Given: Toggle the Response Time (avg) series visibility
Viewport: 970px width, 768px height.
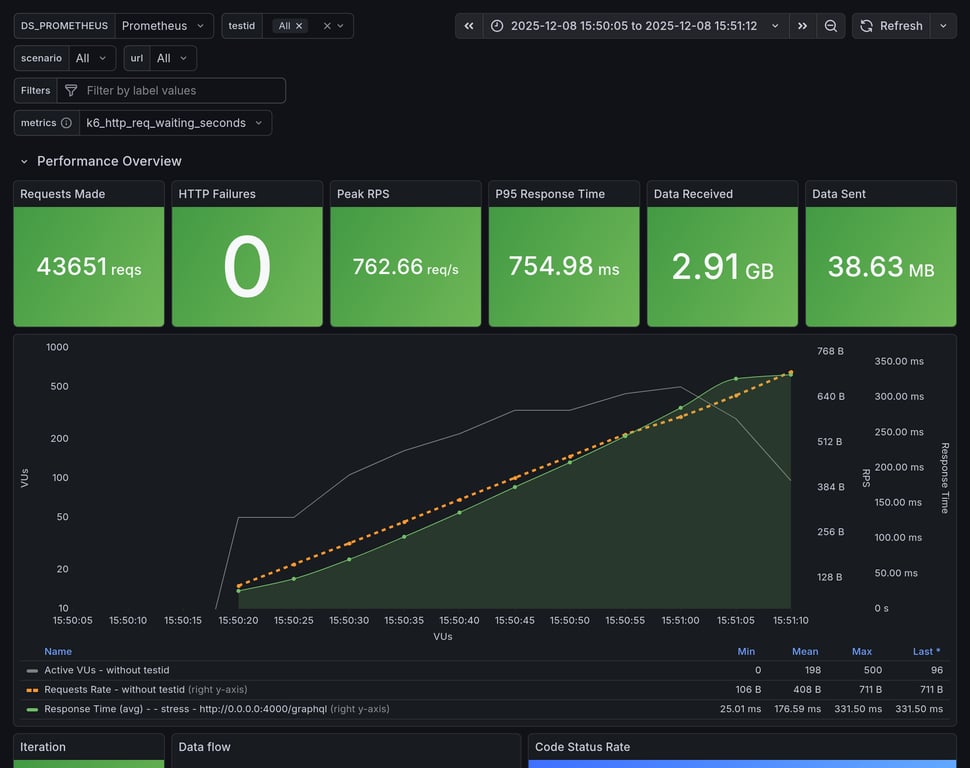Looking at the screenshot, I should [x=140, y=708].
